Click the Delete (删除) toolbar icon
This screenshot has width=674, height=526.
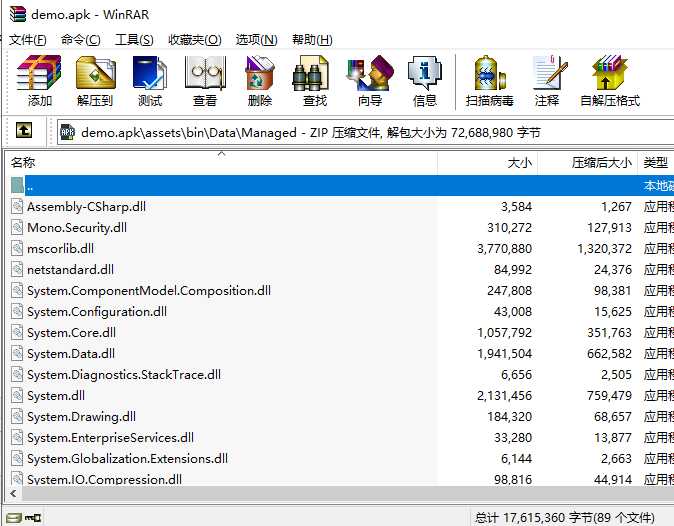pos(260,81)
